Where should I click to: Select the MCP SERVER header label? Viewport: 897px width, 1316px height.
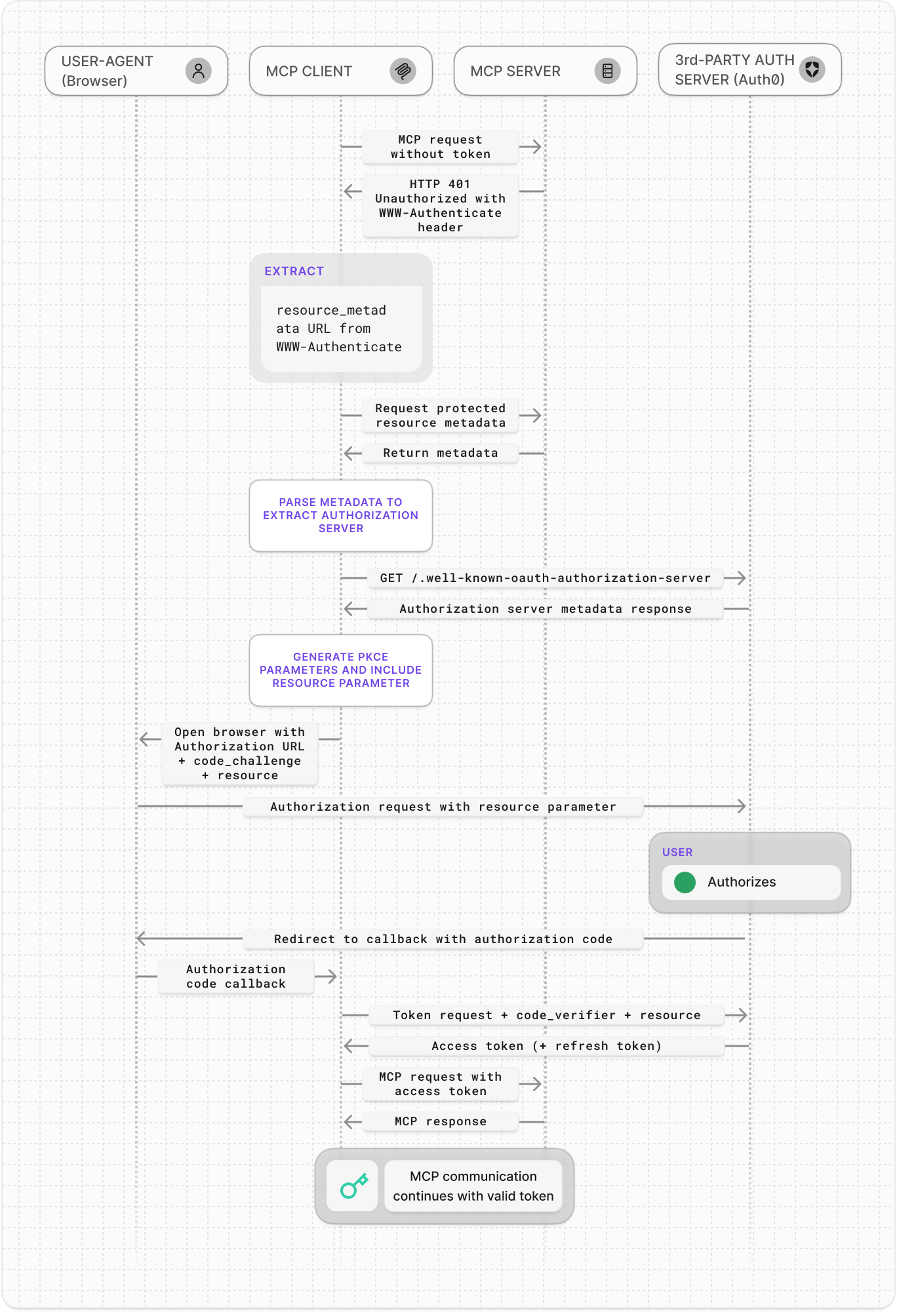click(515, 71)
